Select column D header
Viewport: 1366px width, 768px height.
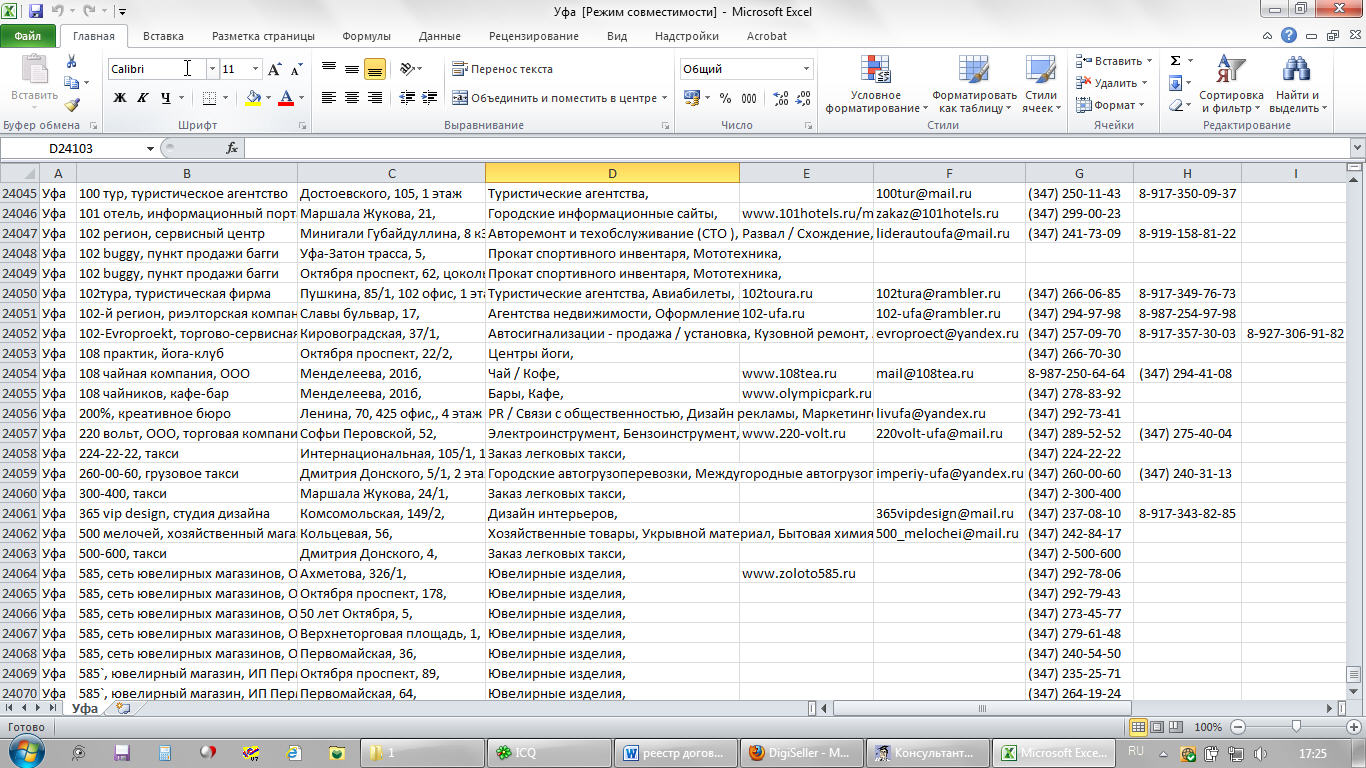pos(612,173)
